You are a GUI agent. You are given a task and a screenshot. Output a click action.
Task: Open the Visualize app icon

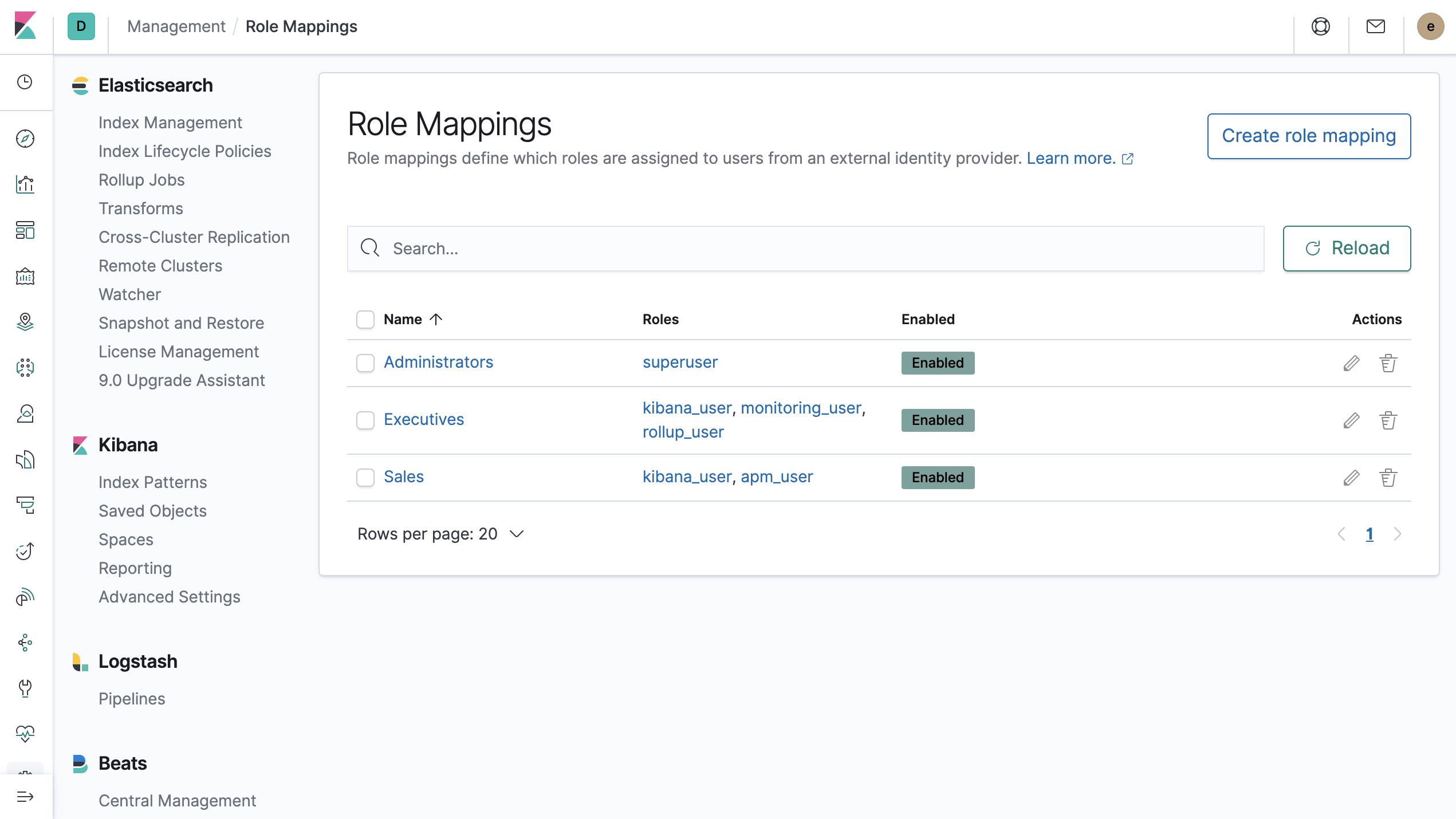25,184
